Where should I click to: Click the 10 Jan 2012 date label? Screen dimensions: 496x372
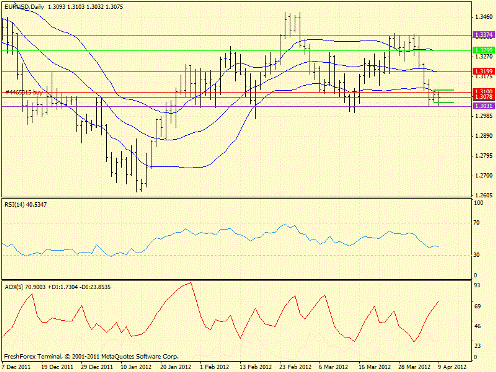point(136,367)
